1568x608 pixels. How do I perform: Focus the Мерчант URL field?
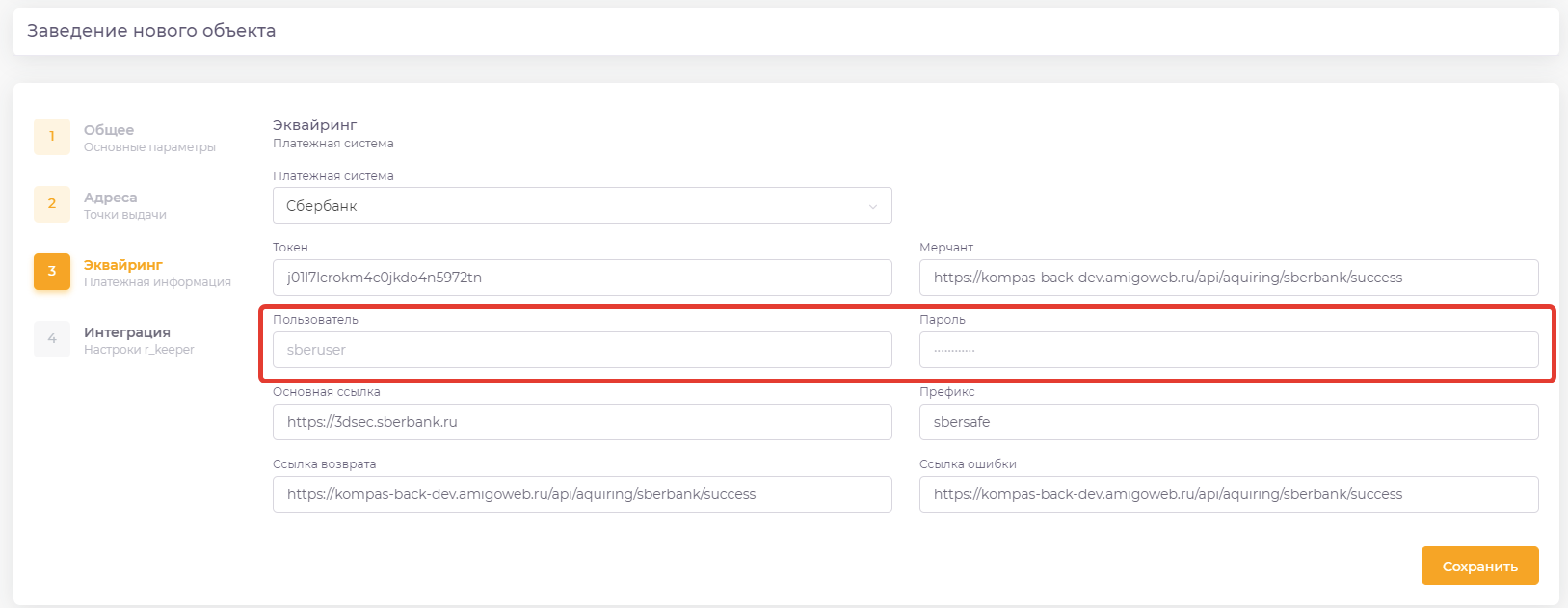tap(1228, 278)
